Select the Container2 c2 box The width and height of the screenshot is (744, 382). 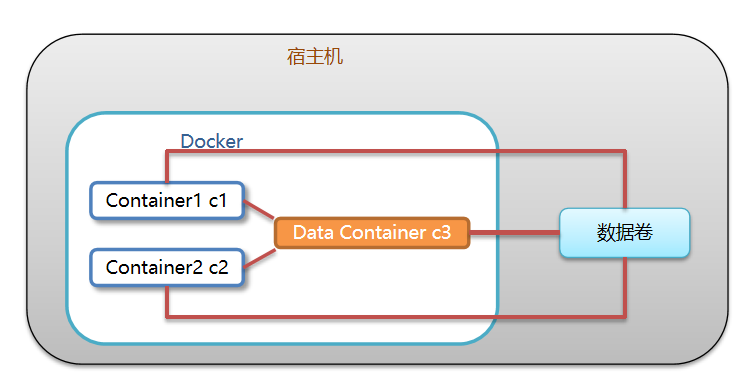point(167,268)
